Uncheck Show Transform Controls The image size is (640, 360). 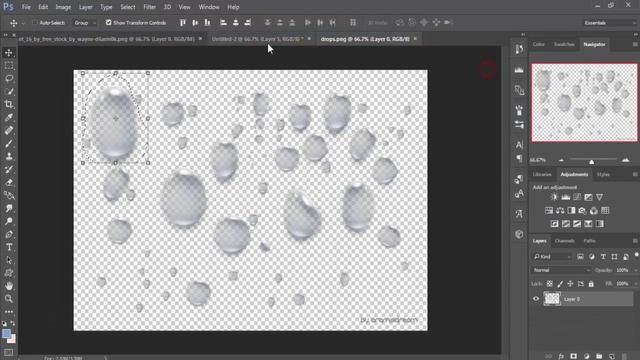[109, 22]
